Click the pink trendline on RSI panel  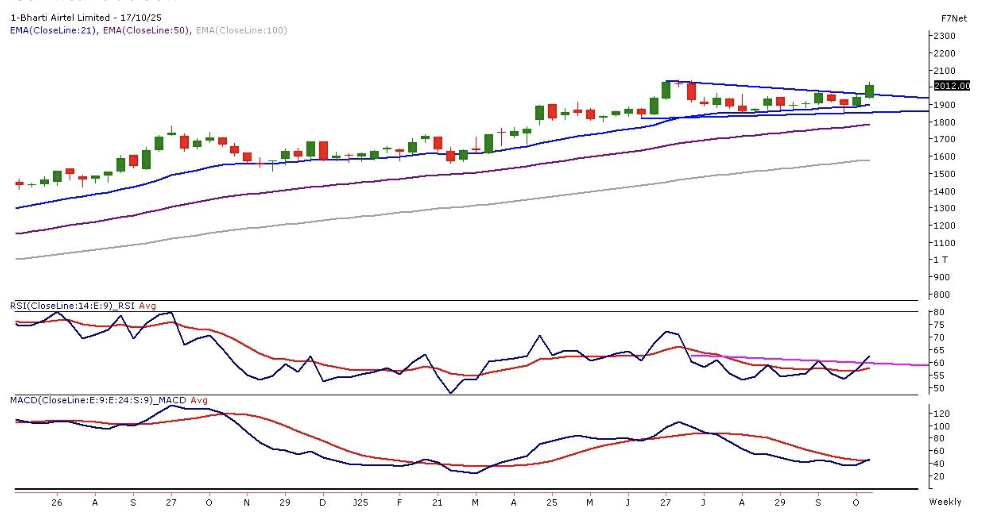[800, 360]
